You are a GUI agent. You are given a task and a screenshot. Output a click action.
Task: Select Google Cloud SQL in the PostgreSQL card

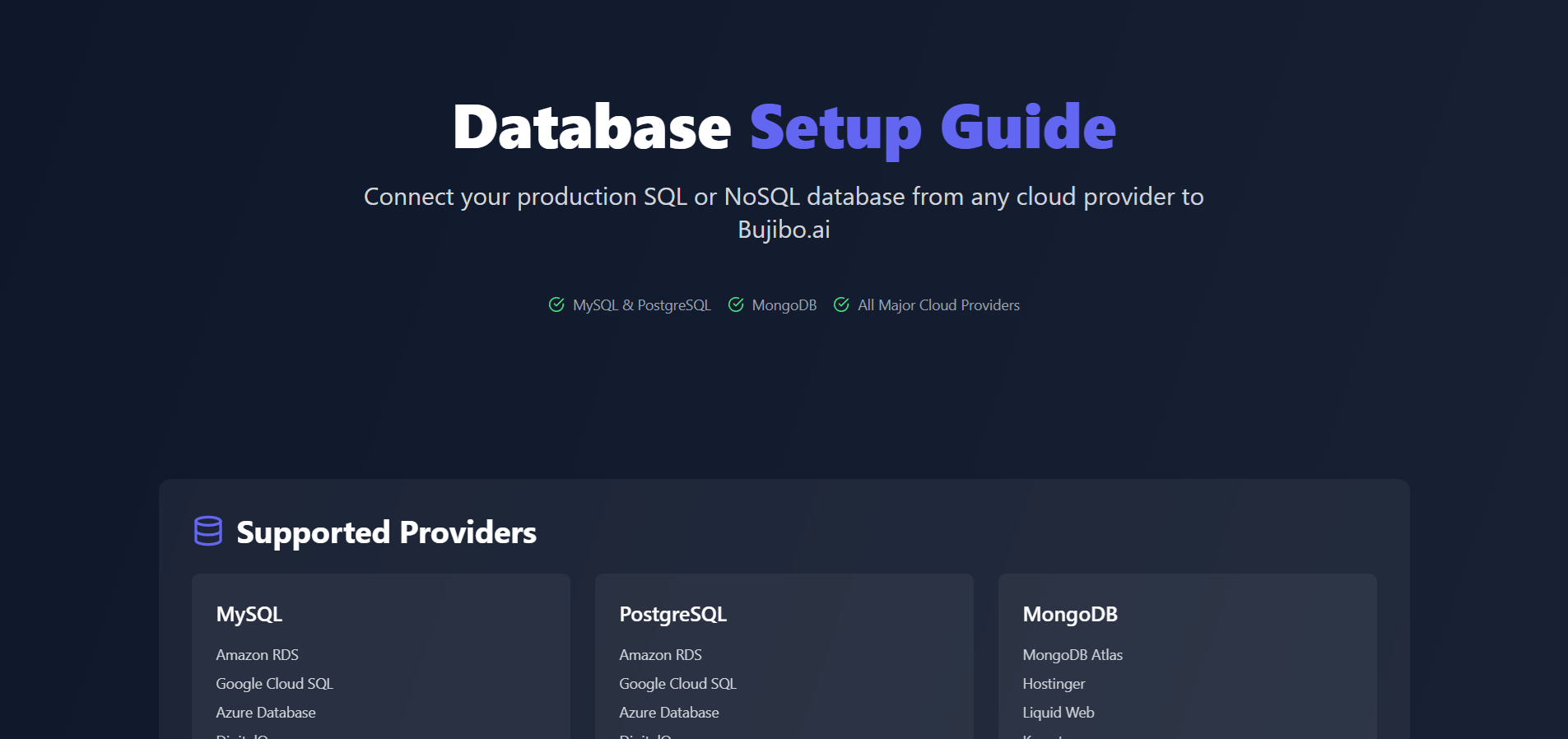pyautogui.click(x=677, y=684)
